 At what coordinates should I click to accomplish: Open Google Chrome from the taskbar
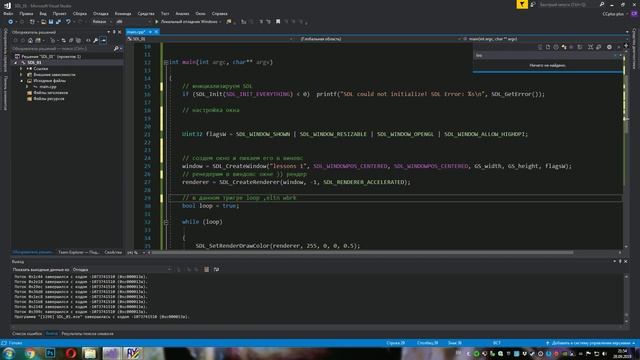30,353
